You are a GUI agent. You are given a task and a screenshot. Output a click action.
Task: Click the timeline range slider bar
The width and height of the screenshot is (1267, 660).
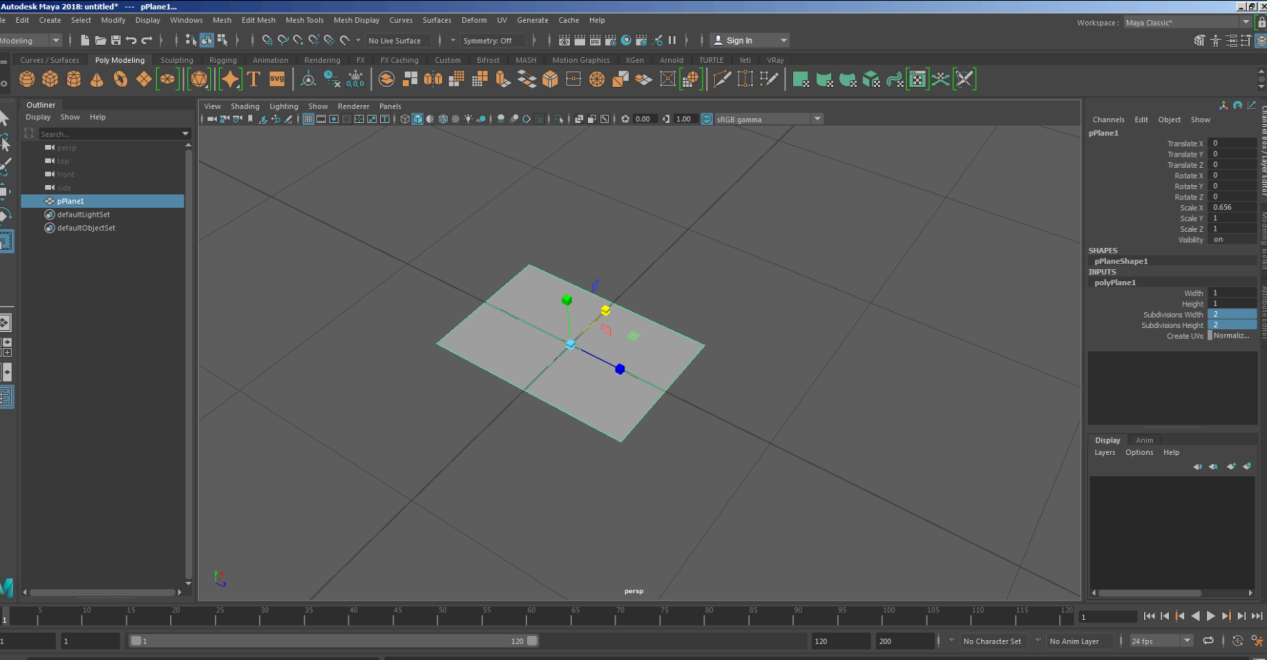pyautogui.click(x=333, y=641)
